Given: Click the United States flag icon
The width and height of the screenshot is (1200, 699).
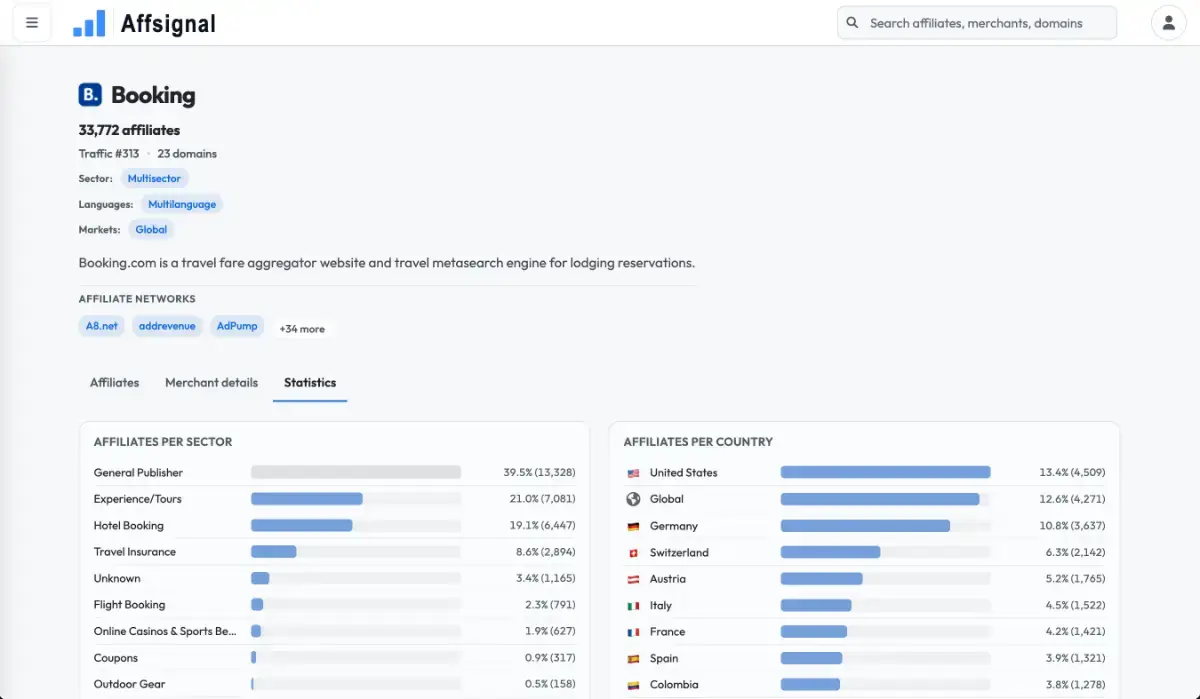Looking at the screenshot, I should 633,473.
